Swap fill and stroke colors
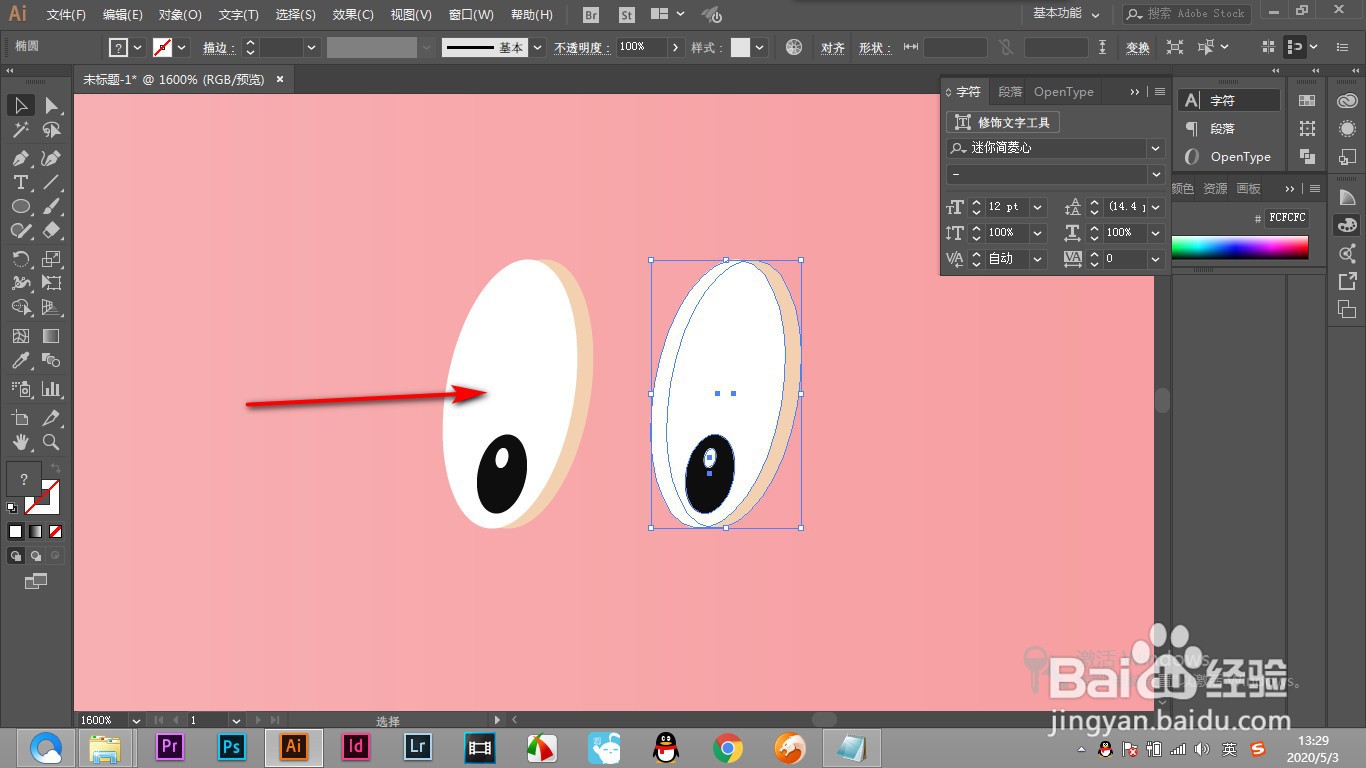 tap(56, 468)
